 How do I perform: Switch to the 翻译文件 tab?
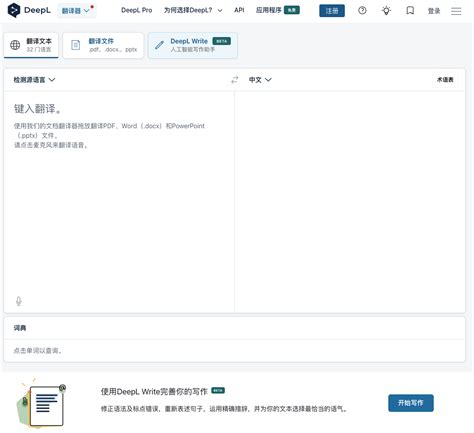(103, 45)
